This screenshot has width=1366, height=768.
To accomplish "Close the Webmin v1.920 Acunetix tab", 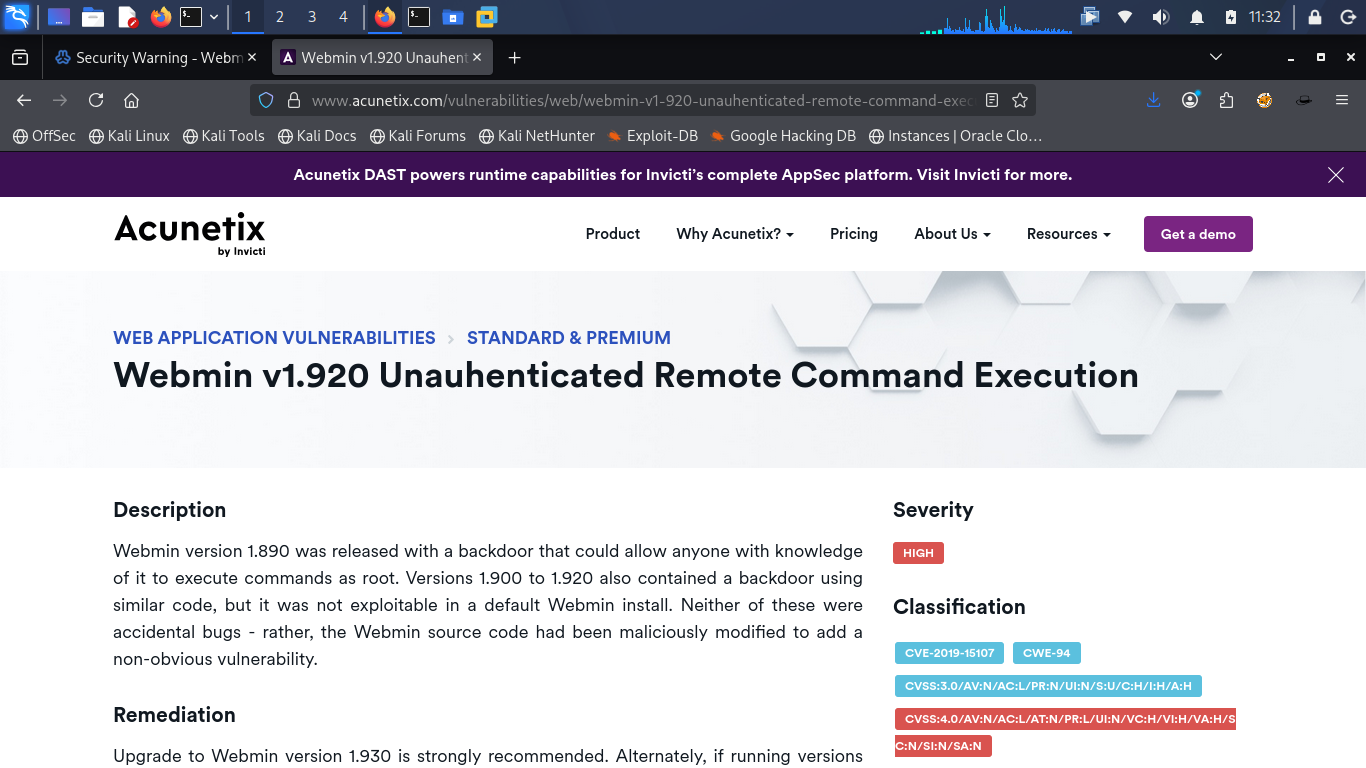I will (x=478, y=58).
